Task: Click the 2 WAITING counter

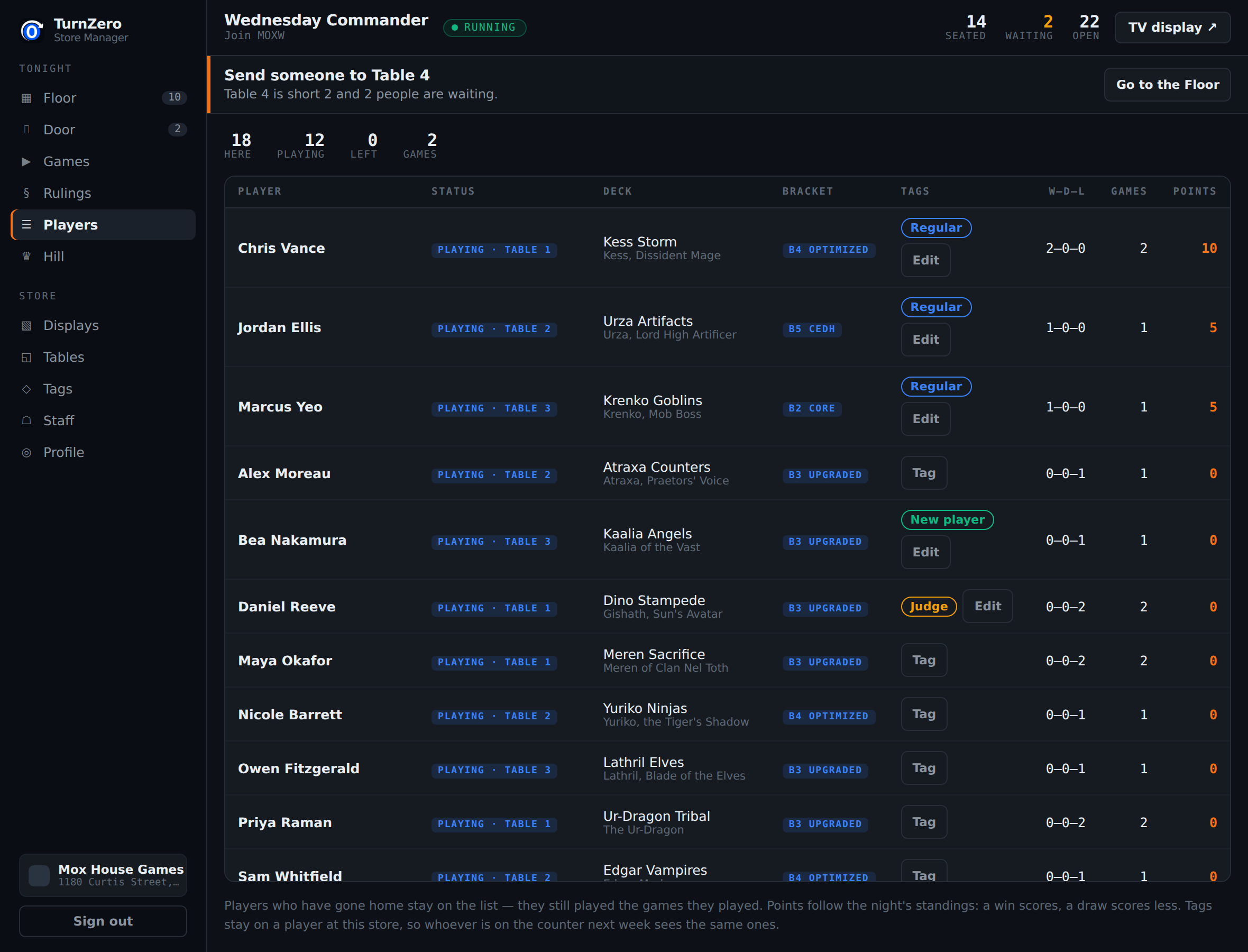Action: pyautogui.click(x=1029, y=28)
